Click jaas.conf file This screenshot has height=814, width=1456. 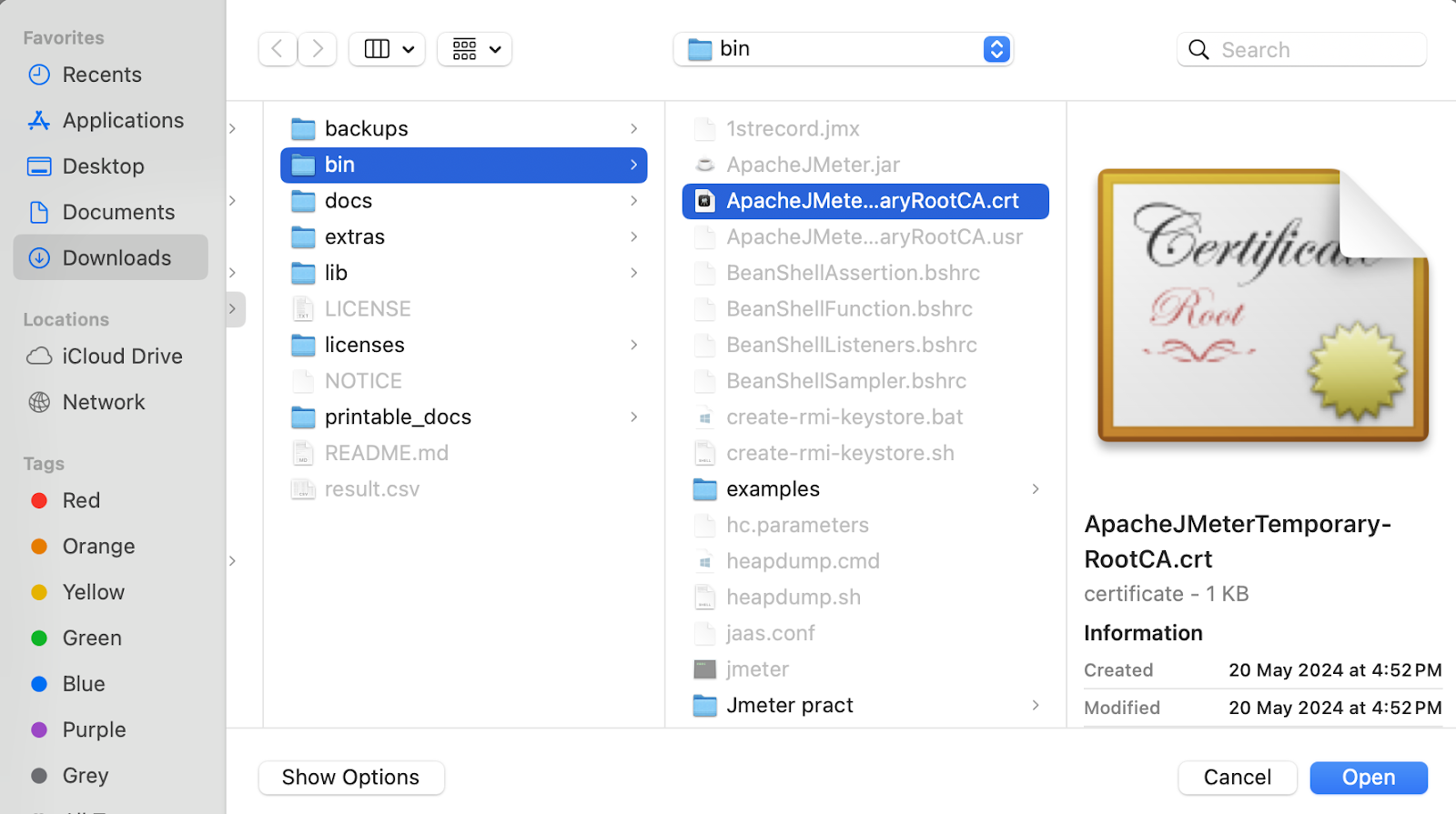coord(865,633)
